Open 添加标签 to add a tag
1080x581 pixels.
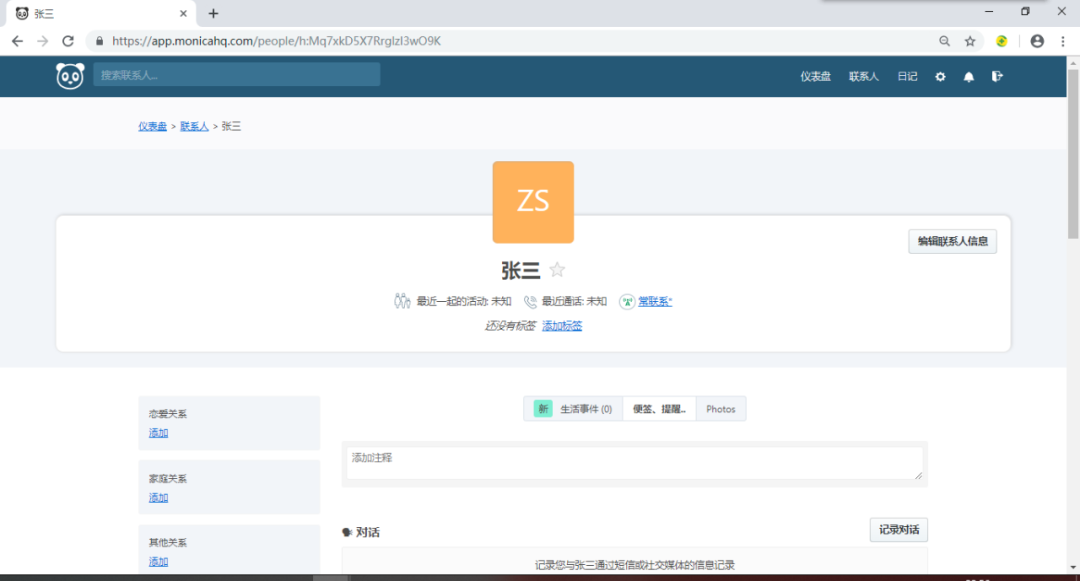click(561, 324)
